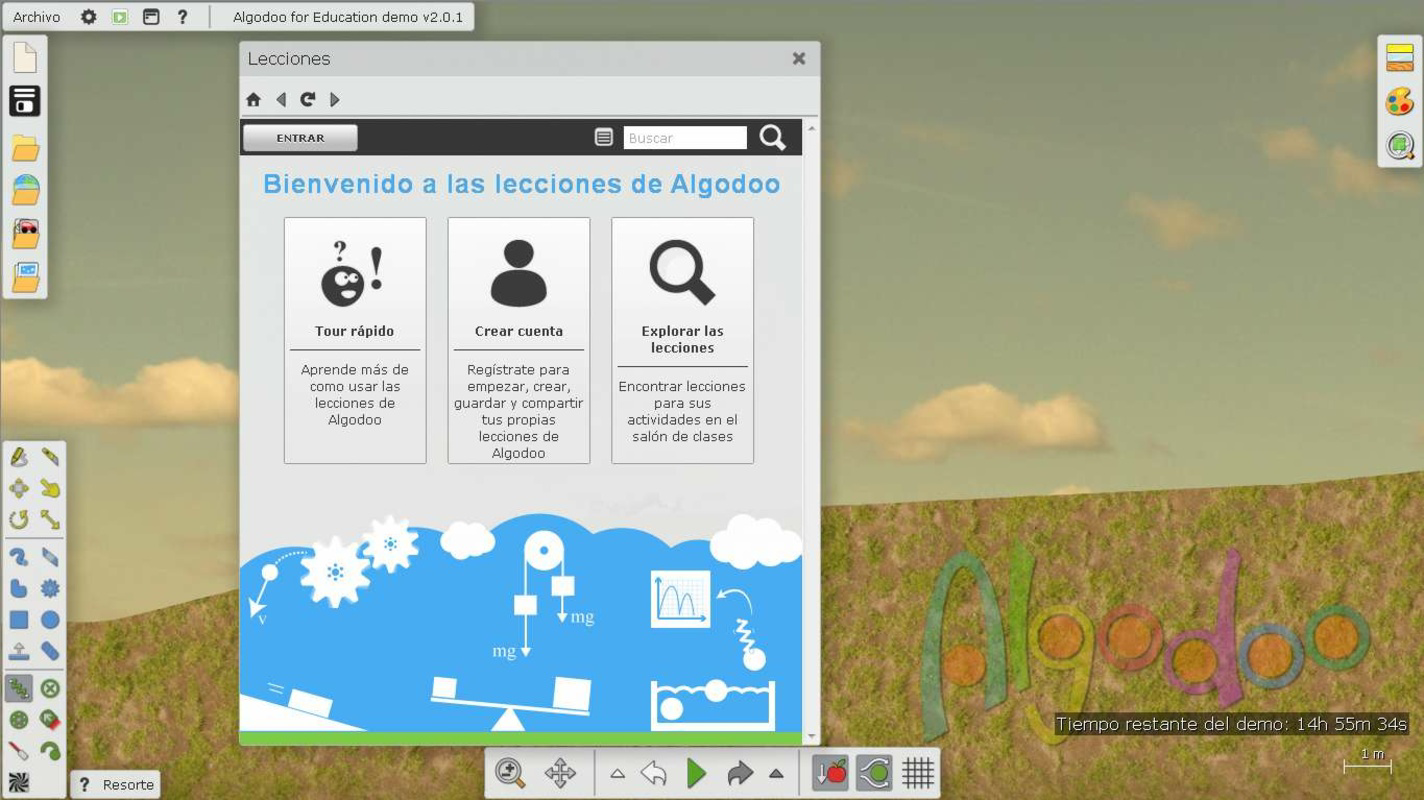Select the Fixate tool with X circle
This screenshot has height=800, width=1424.
(x=50, y=688)
